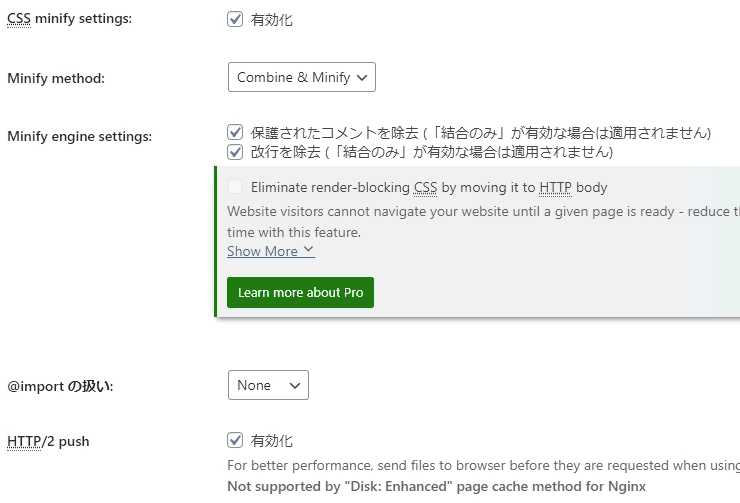Click the Not supported by Disk: Enhanced note
Image resolution: width=740 pixels, height=503 pixels.
coord(437,486)
